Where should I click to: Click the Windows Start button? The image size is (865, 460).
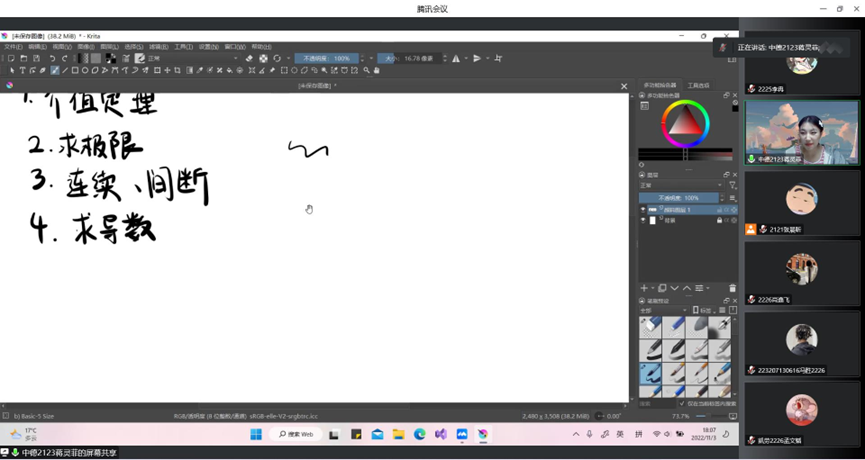[x=256, y=434]
